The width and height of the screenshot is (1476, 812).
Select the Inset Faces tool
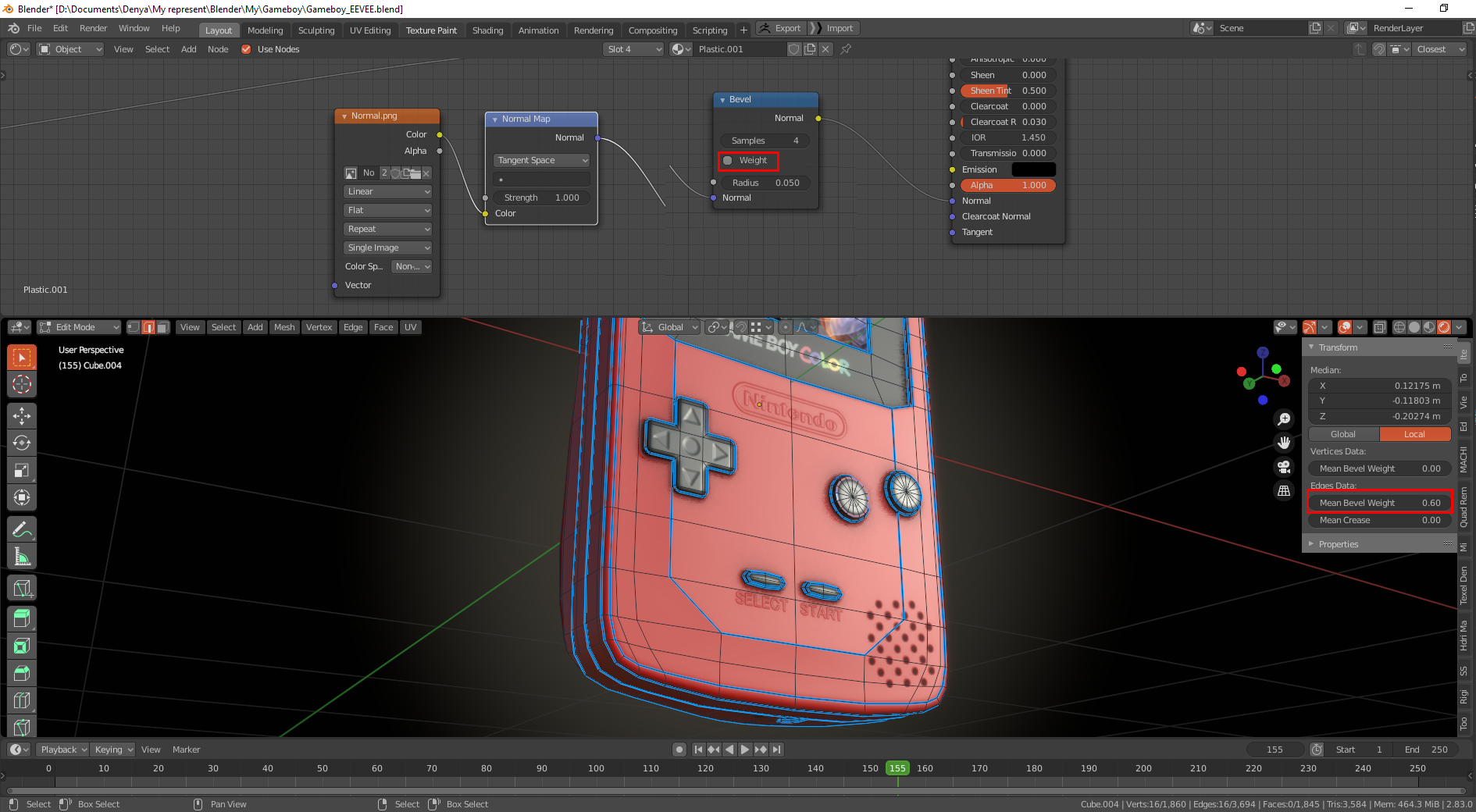pos(22,646)
